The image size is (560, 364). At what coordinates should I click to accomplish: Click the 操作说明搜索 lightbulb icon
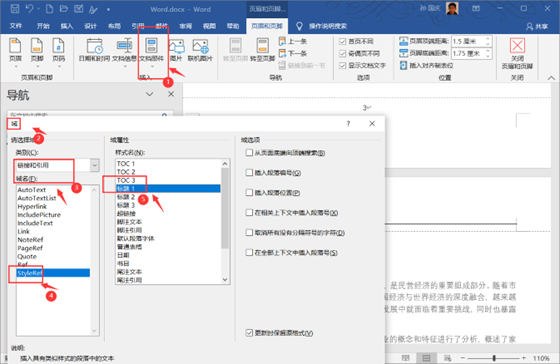[299, 26]
